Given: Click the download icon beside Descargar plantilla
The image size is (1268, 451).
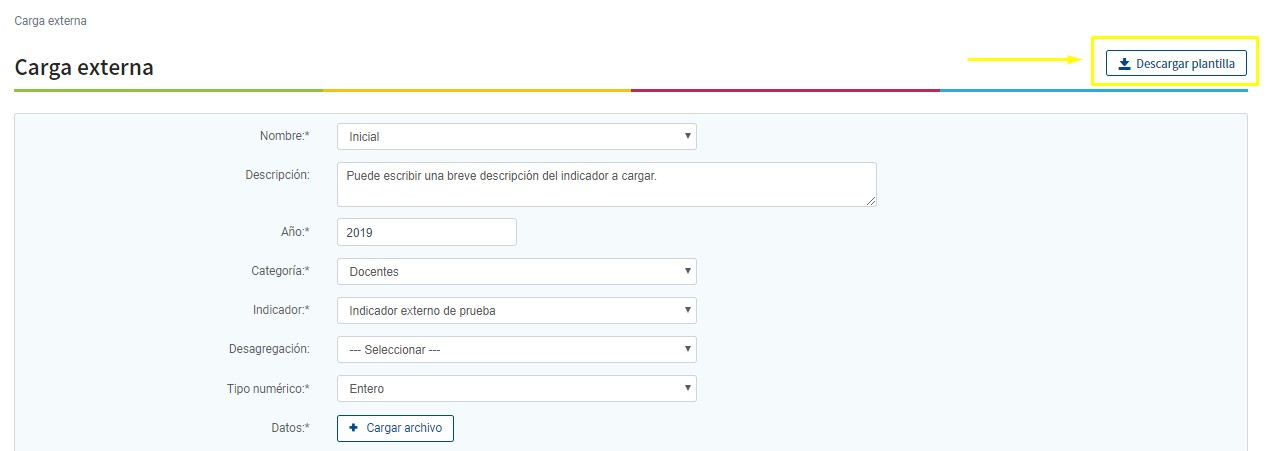Looking at the screenshot, I should click(x=1124, y=64).
